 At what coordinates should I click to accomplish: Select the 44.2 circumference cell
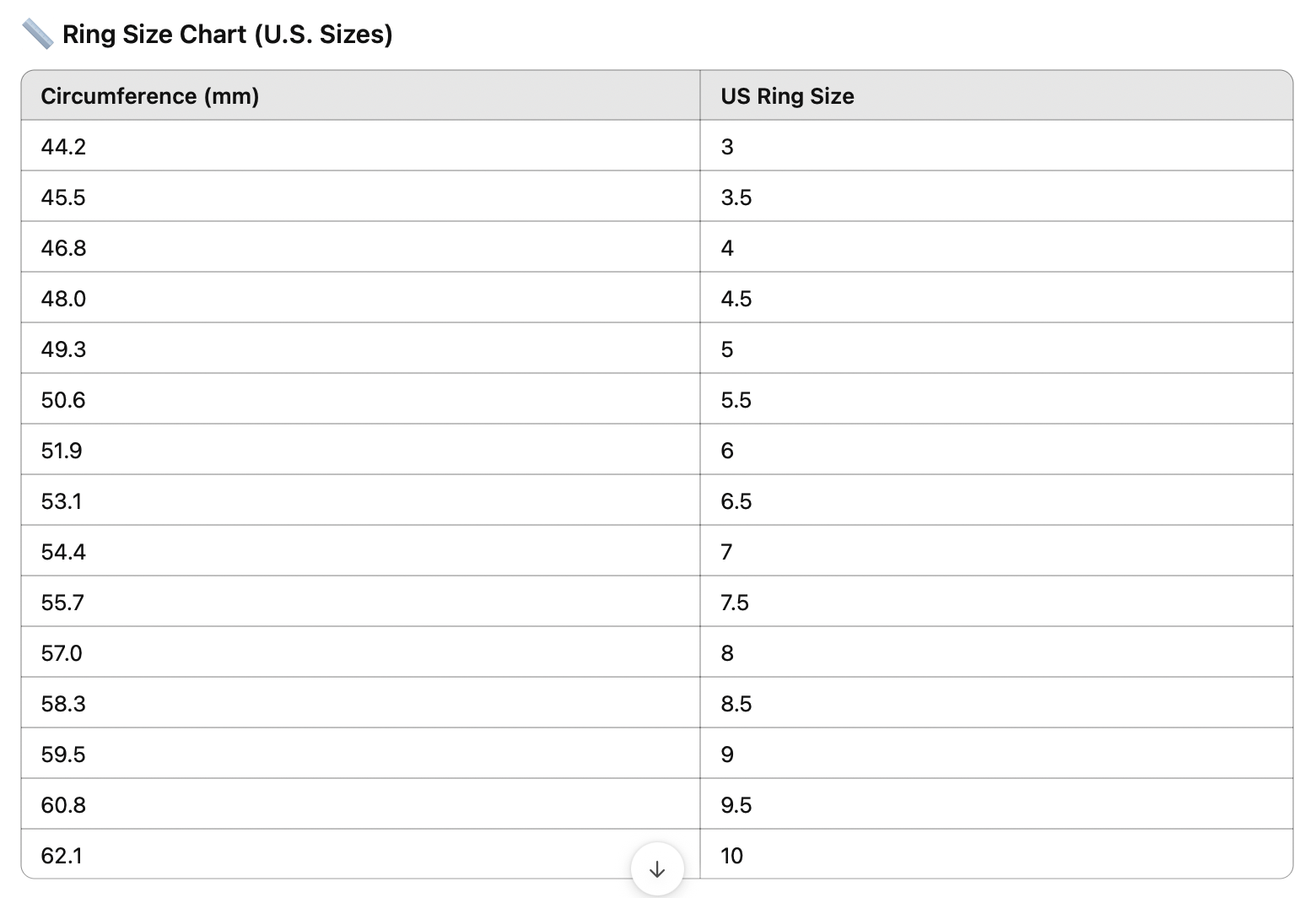(63, 147)
